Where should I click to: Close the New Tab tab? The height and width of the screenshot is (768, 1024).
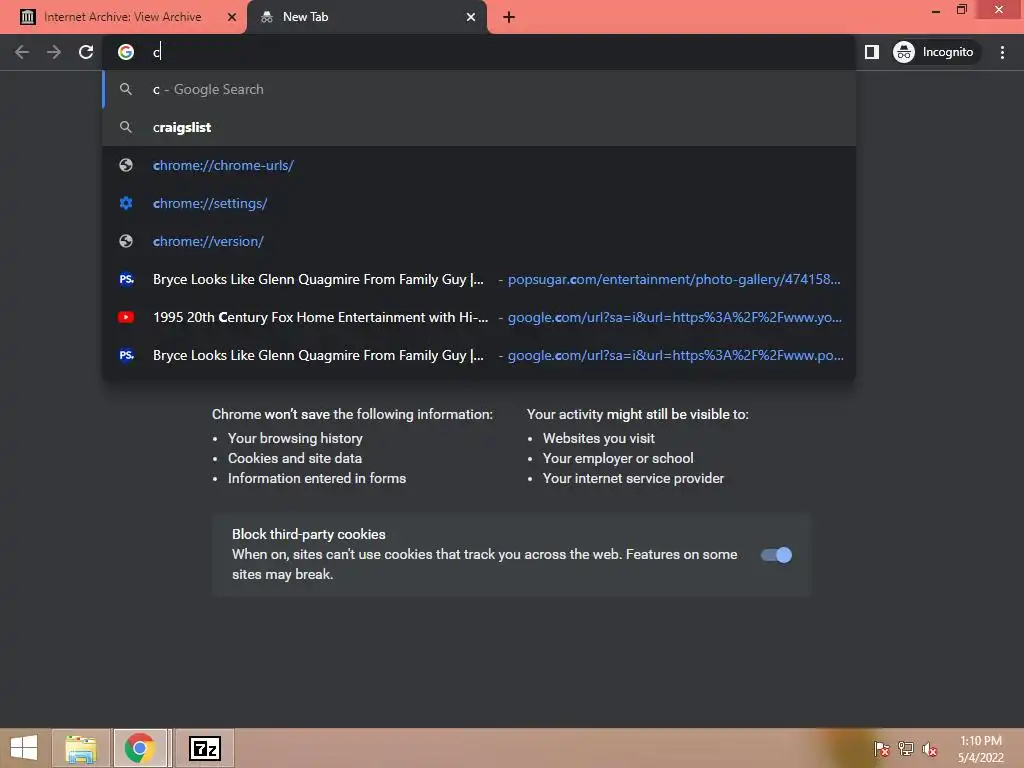click(x=471, y=17)
